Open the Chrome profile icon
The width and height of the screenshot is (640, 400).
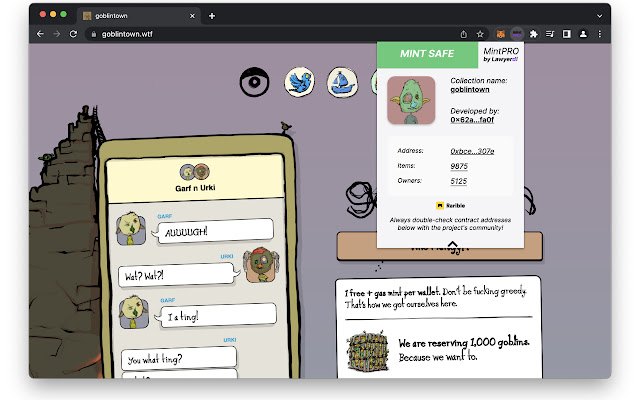(x=583, y=34)
